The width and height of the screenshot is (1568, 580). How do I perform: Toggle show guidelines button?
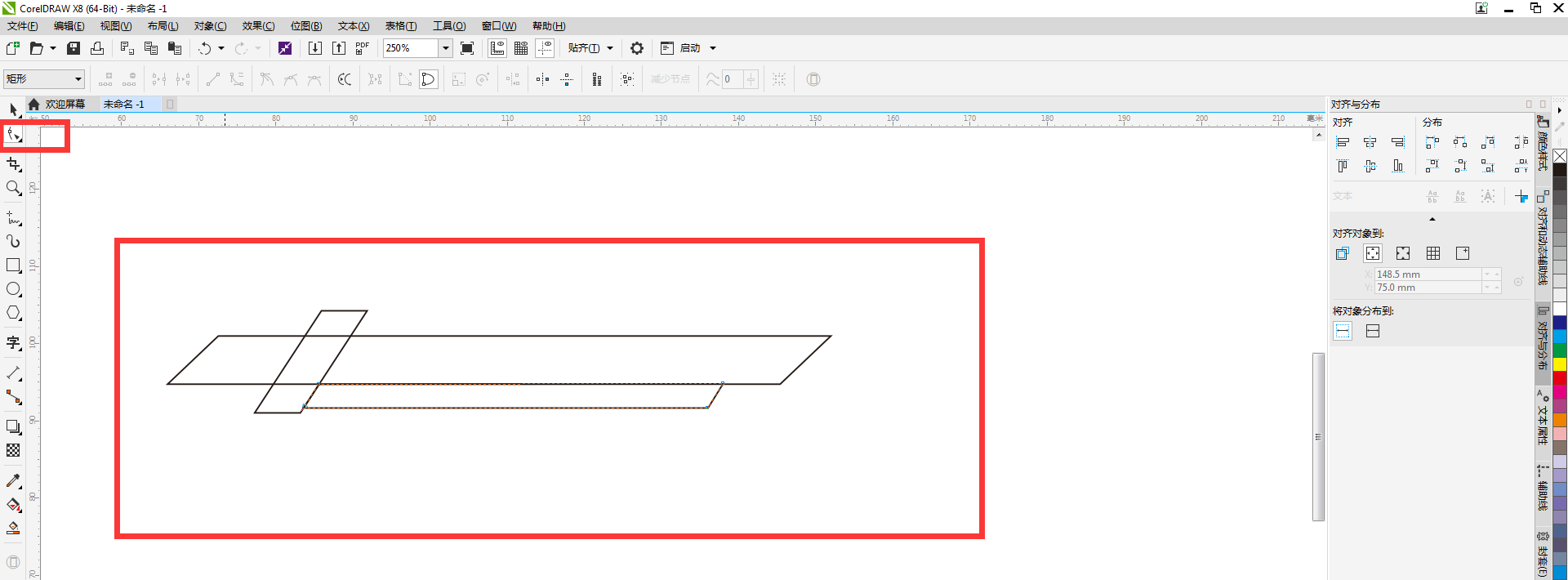click(545, 48)
